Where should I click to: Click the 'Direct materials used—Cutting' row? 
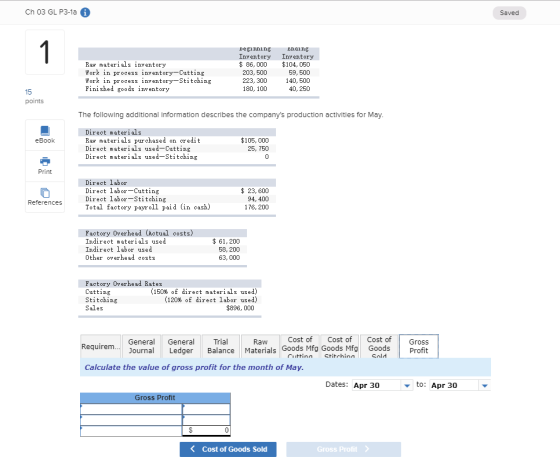(177, 149)
